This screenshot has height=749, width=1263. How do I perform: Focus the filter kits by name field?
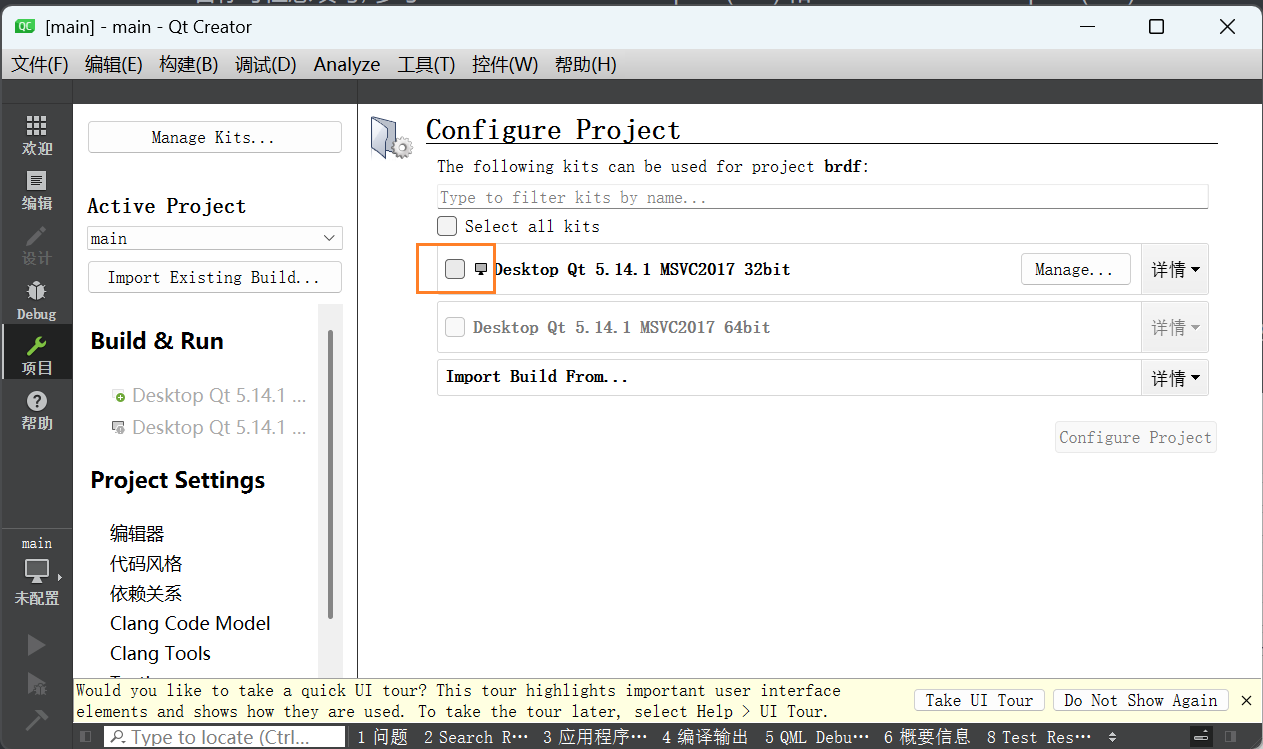822,197
